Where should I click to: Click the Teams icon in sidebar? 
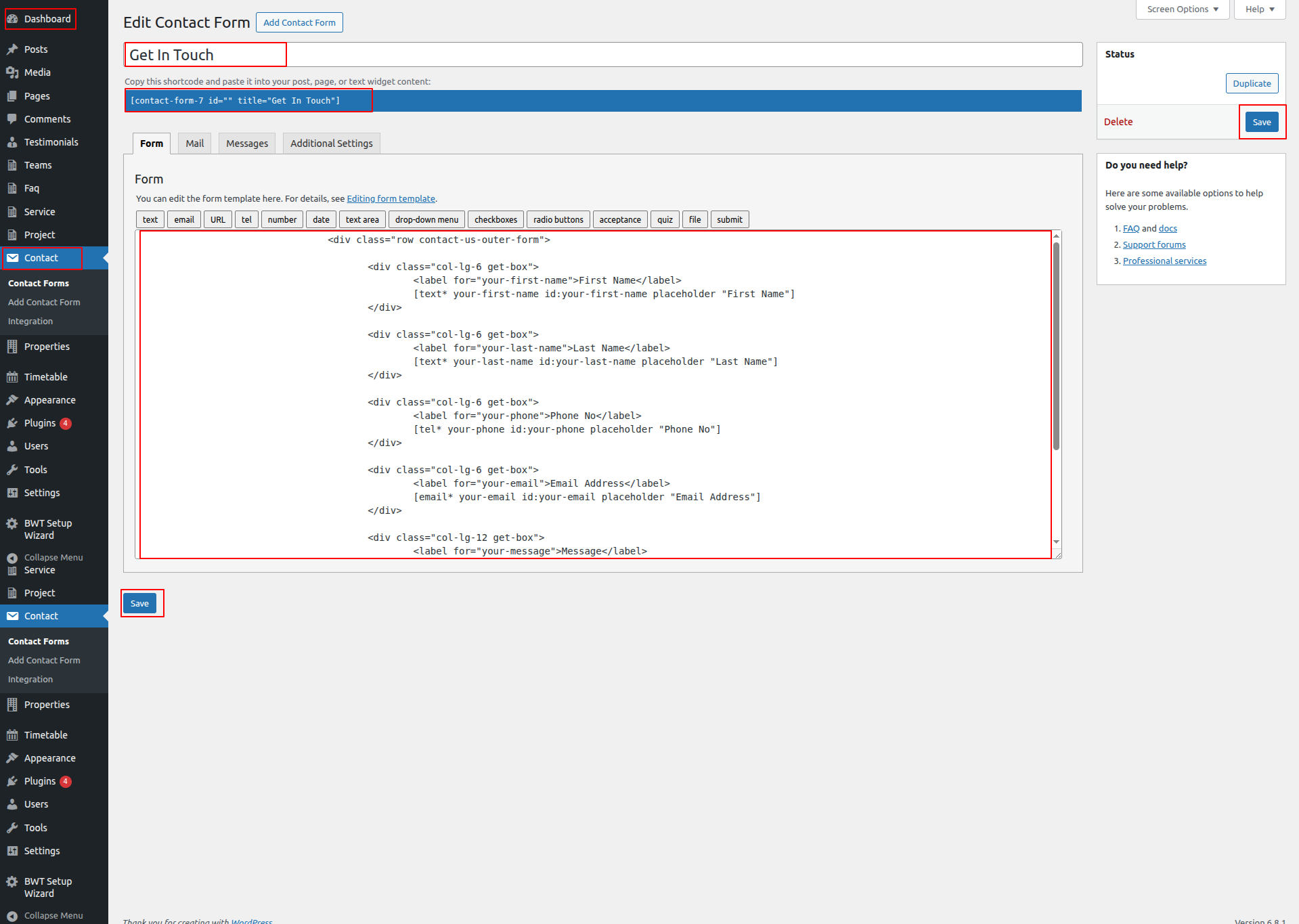[12, 165]
